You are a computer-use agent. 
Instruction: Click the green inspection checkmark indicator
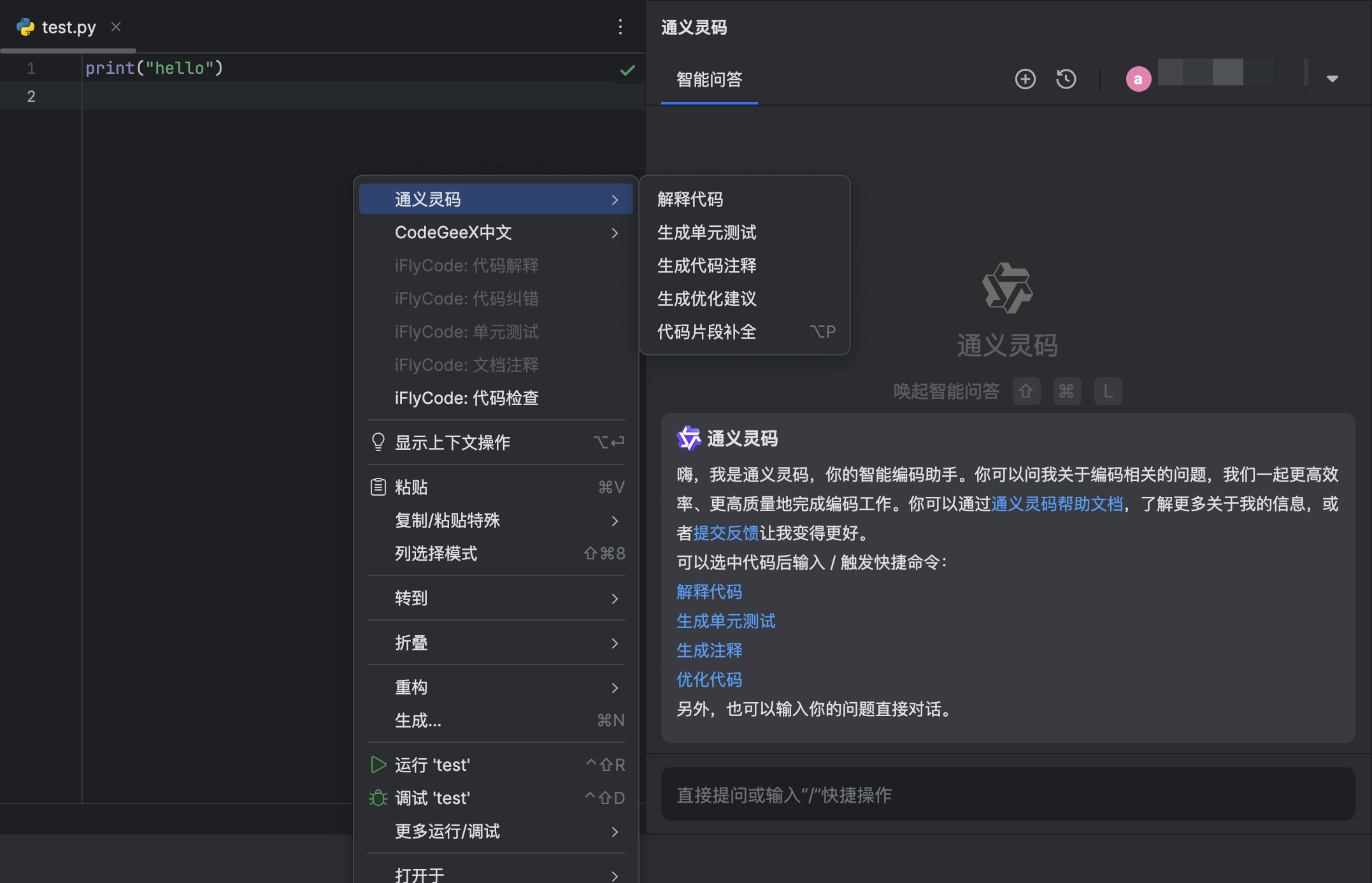(x=627, y=70)
